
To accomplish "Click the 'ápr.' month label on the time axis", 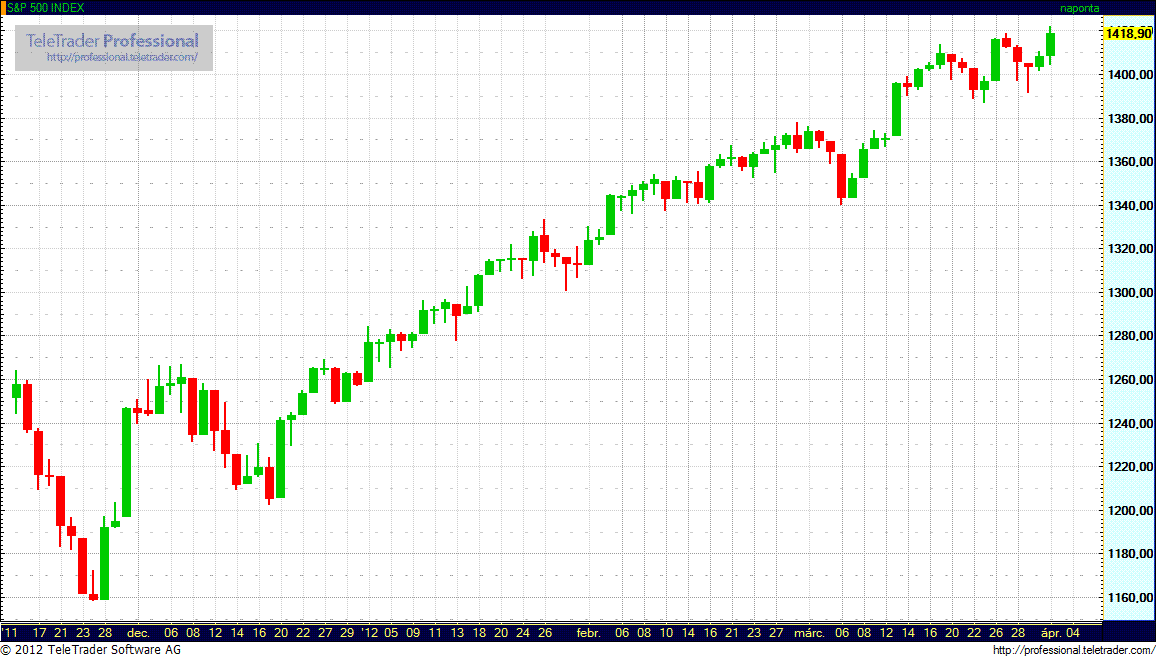I will click(x=1051, y=633).
